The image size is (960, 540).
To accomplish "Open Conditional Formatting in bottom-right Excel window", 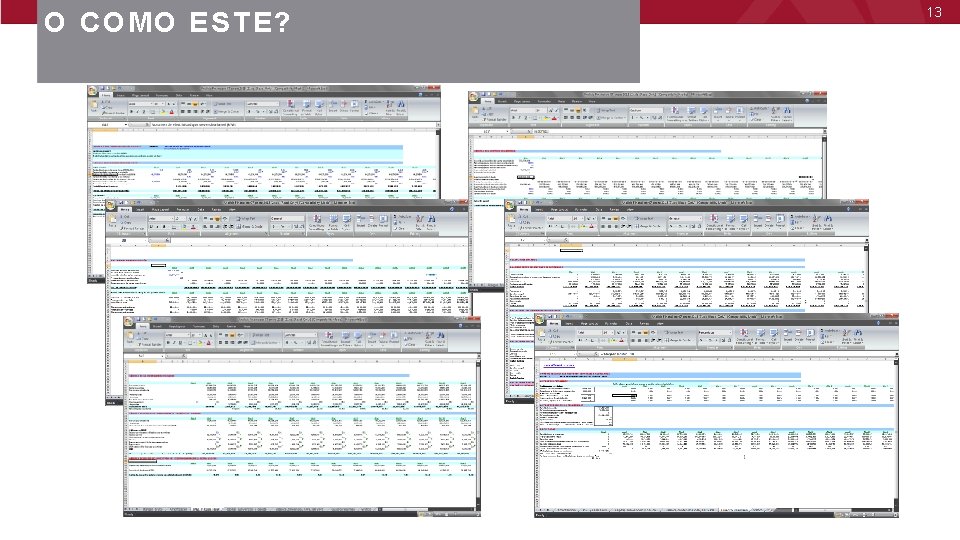I will [x=744, y=336].
